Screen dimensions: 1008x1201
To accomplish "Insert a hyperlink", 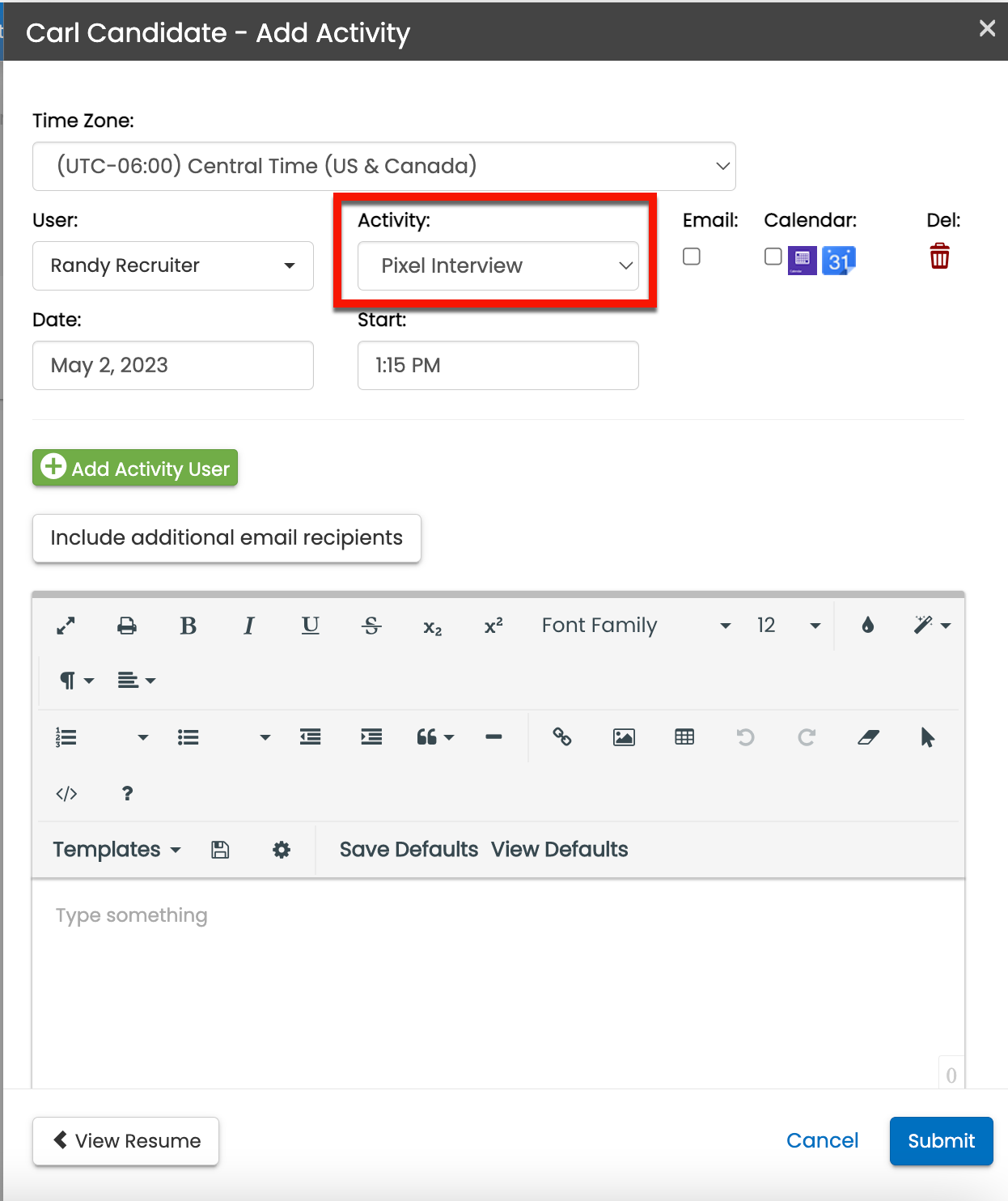I will 562,736.
